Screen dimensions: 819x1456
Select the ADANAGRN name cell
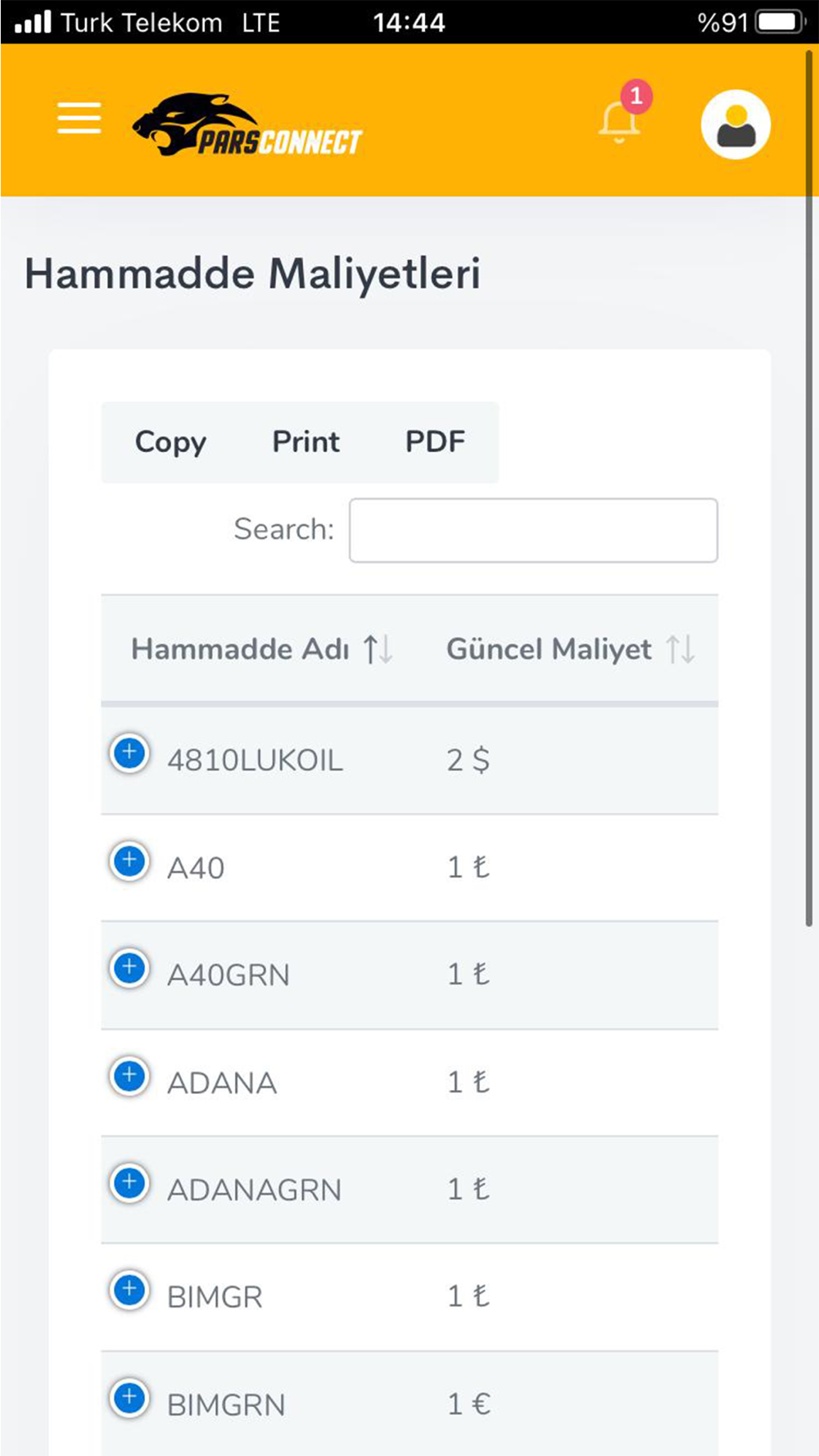(x=254, y=1190)
